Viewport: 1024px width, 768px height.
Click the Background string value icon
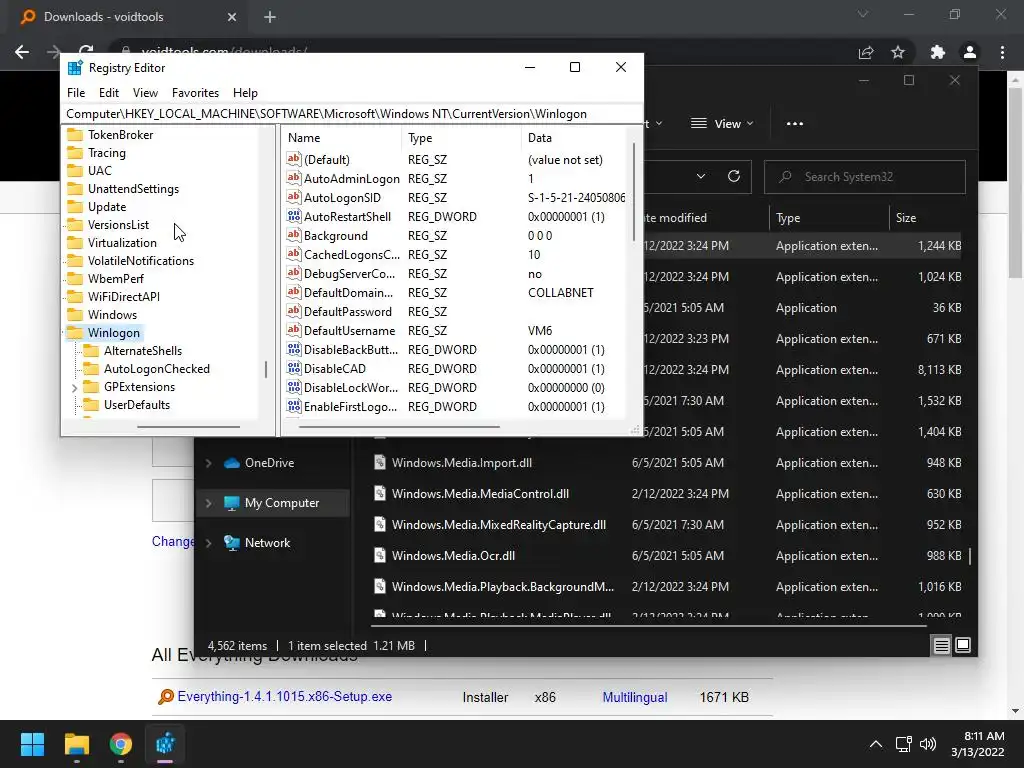point(294,234)
